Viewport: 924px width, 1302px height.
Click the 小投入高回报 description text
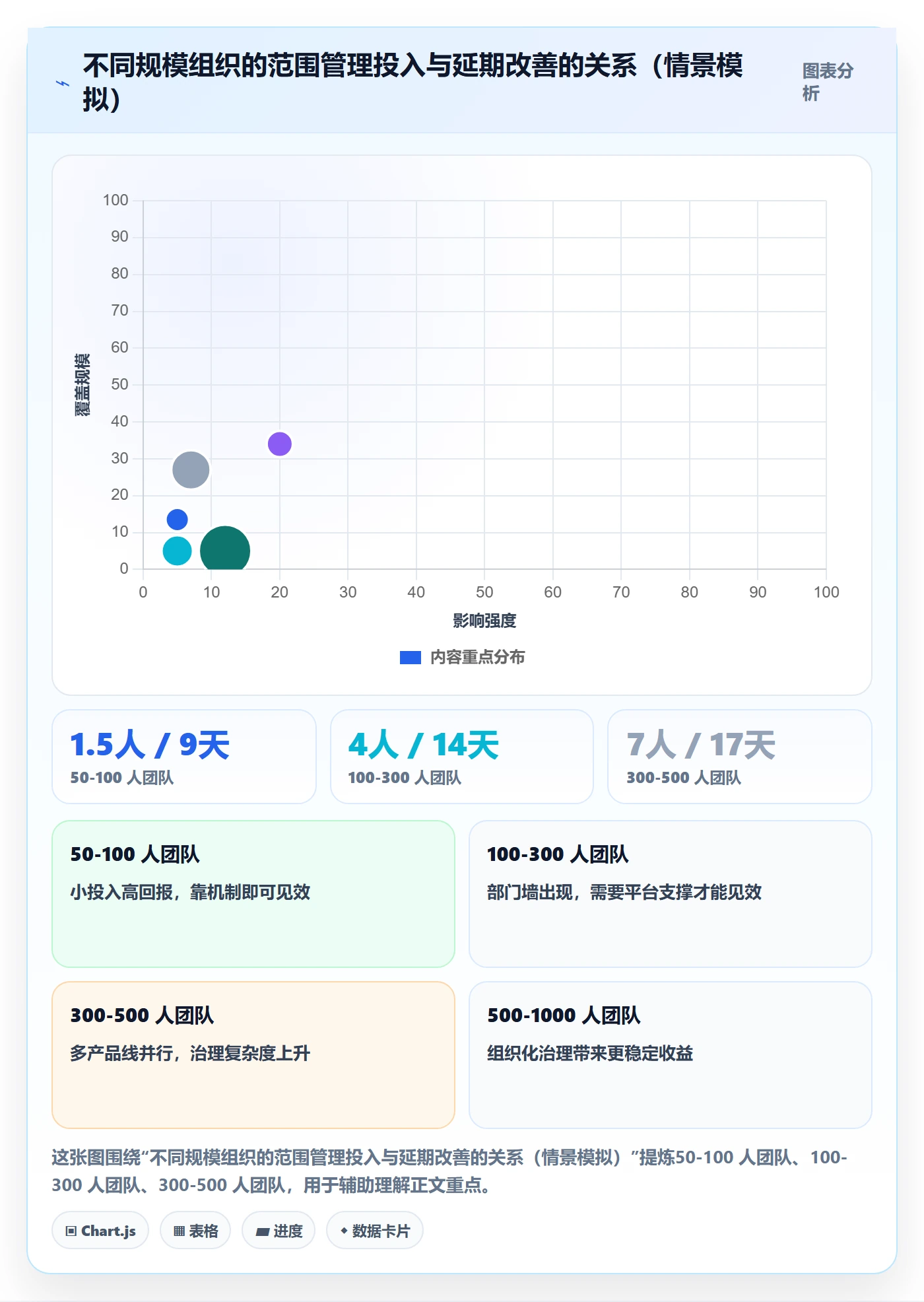point(190,893)
